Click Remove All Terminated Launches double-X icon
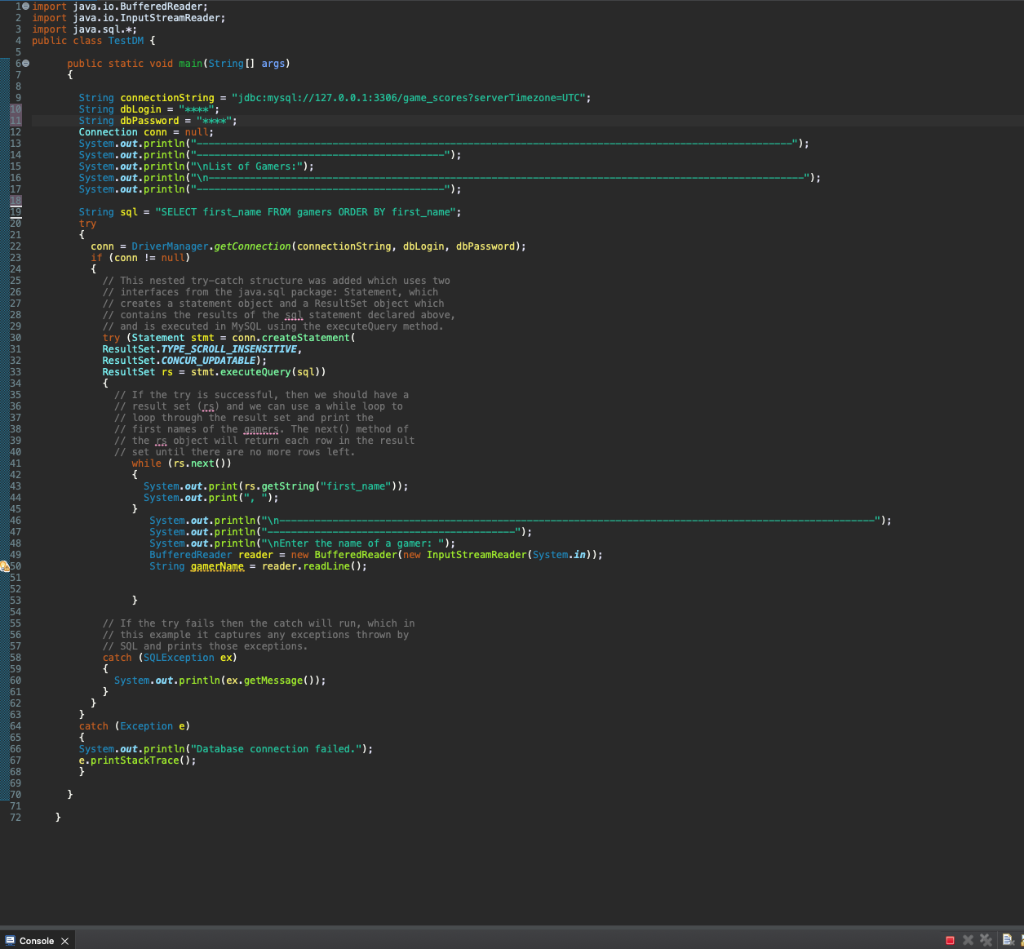The width and height of the screenshot is (1024, 949). click(x=986, y=941)
